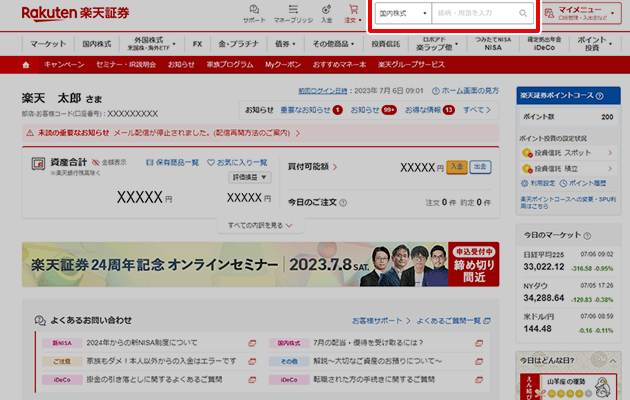Viewport: 630px width, 400px height.
Task: Expand the その他商品 menu
Action: [x=333, y=44]
